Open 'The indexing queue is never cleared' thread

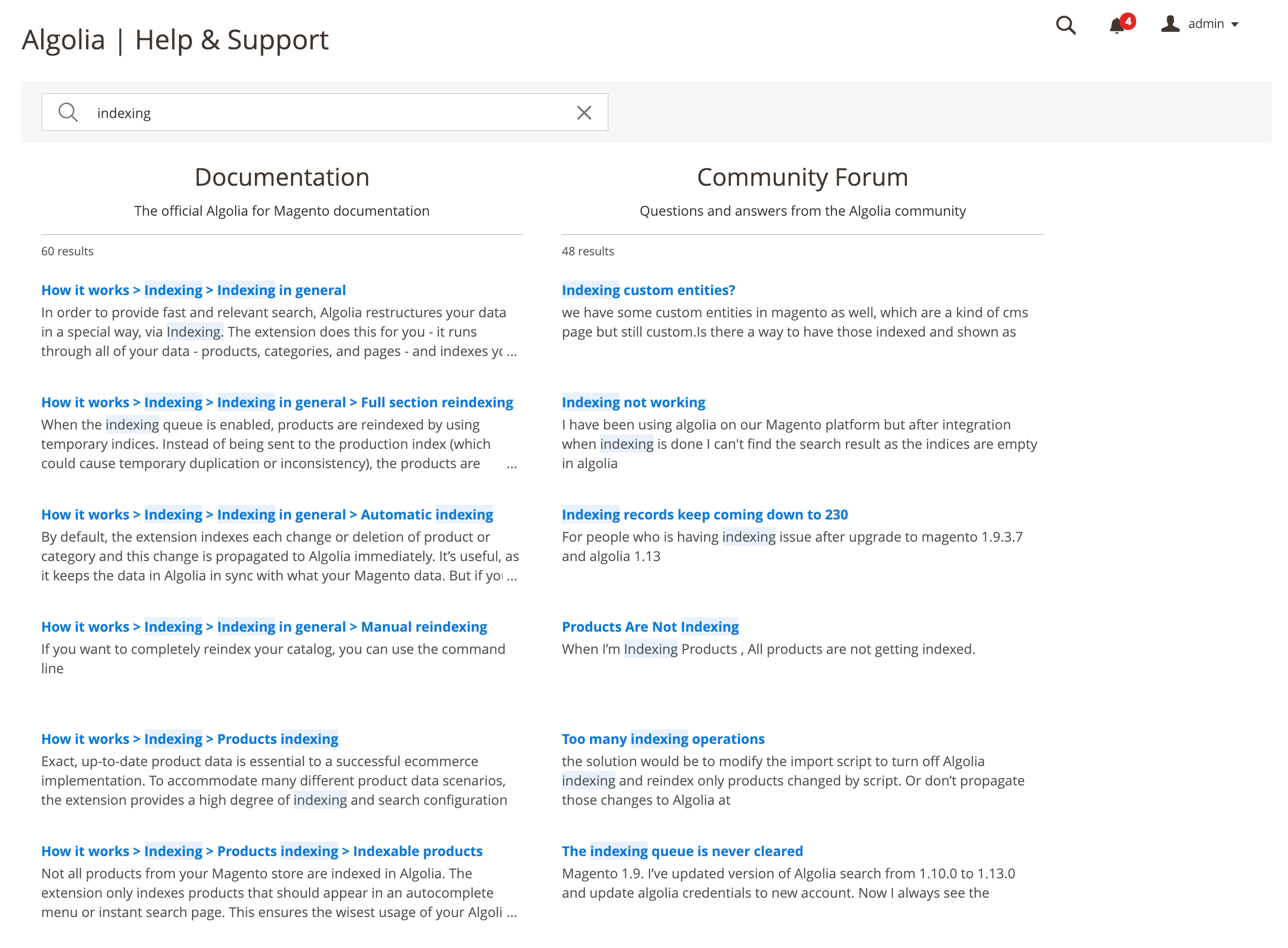tap(682, 851)
